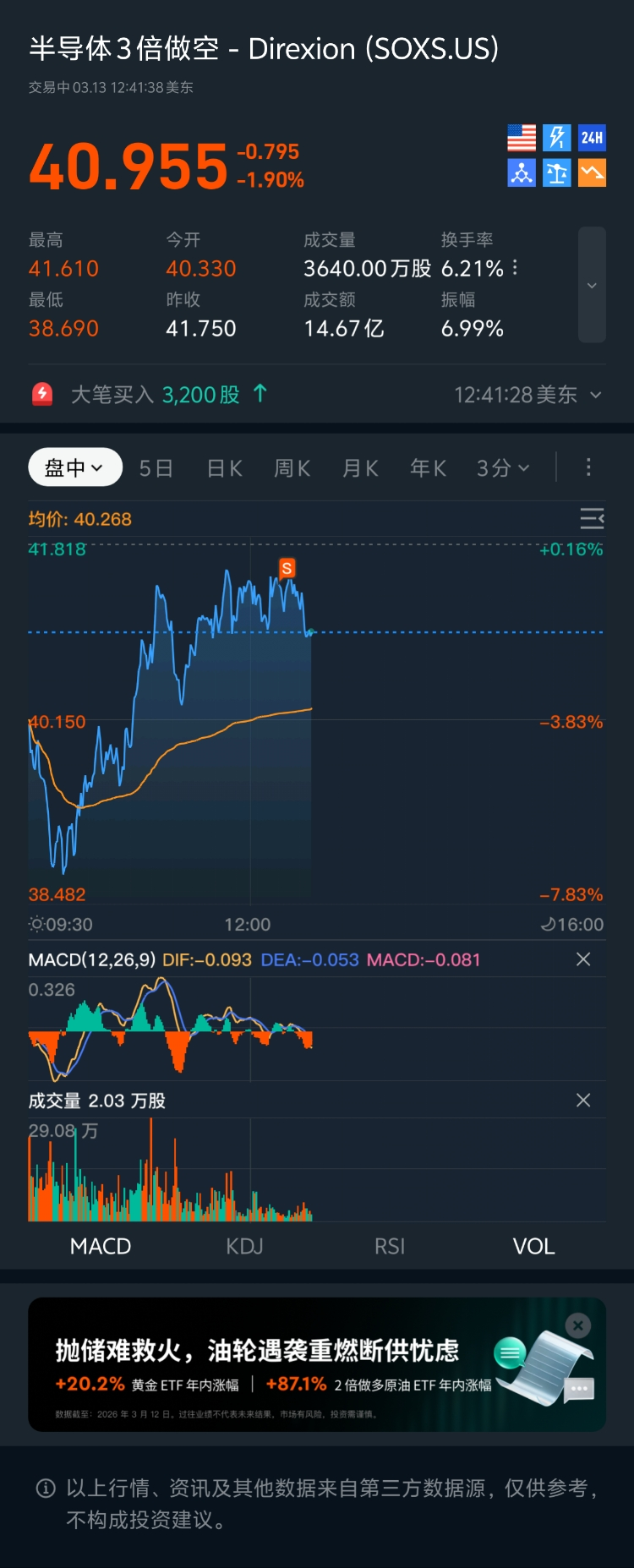Open the 盘中 session dropdown
The width and height of the screenshot is (634, 1568).
[x=75, y=467]
